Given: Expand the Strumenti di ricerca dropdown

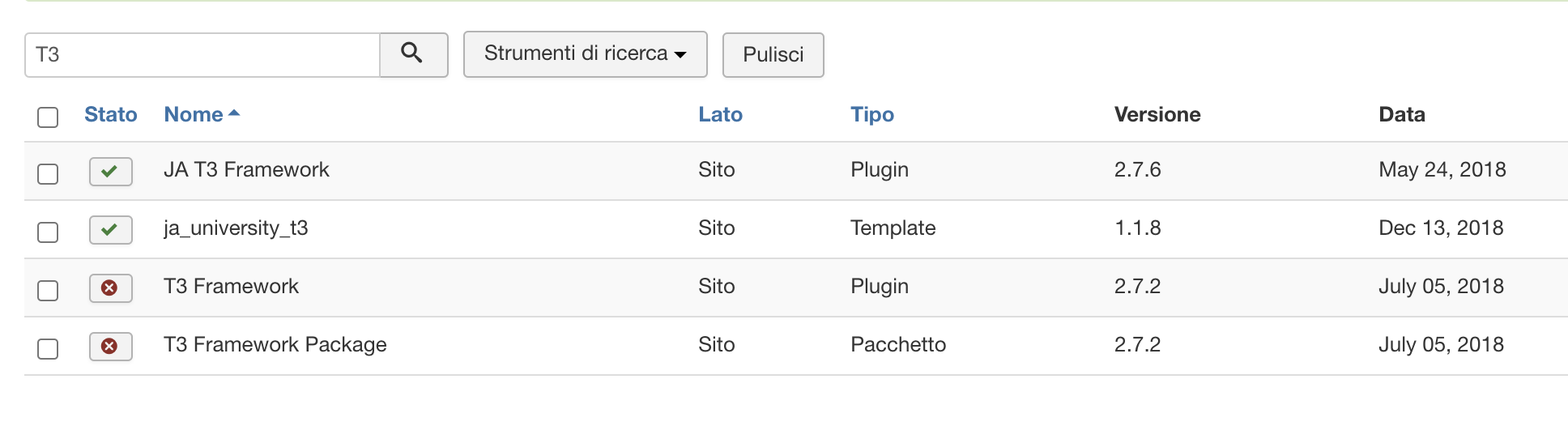Looking at the screenshot, I should [585, 54].
